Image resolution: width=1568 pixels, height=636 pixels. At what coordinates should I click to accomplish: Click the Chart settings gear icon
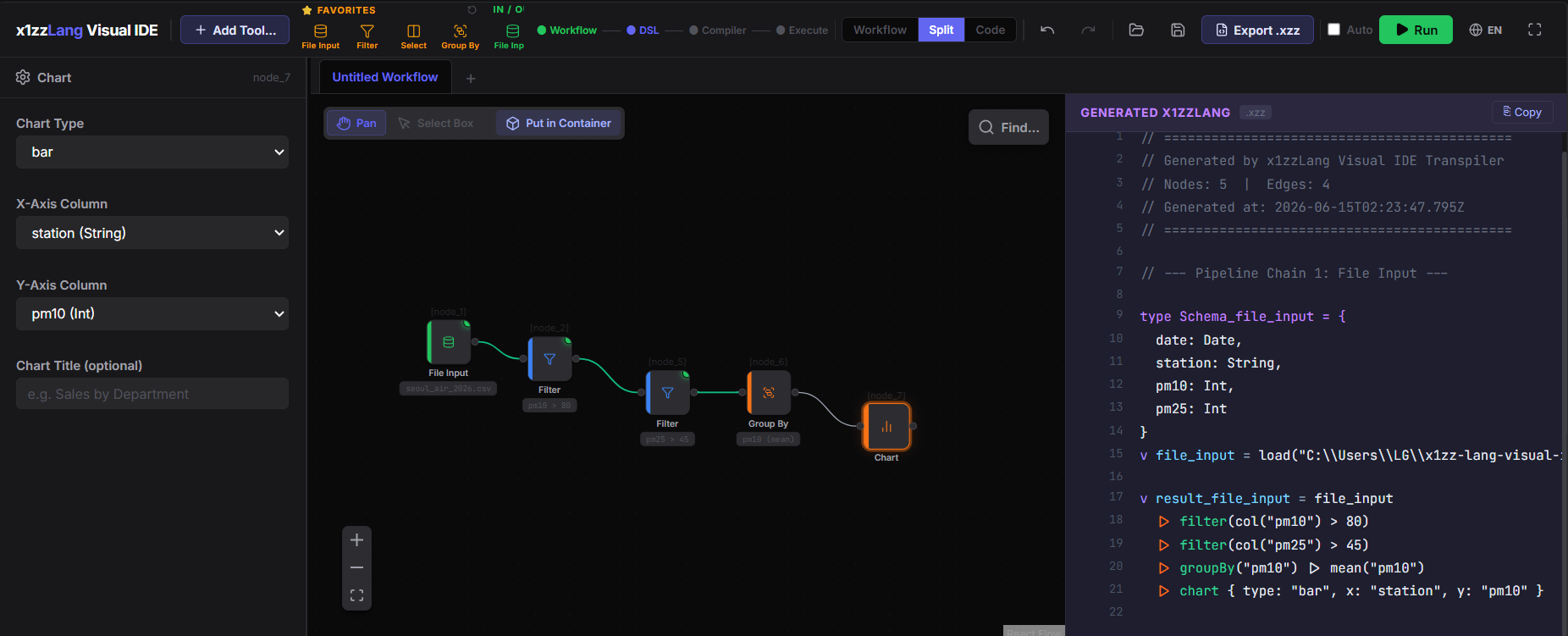pos(23,77)
